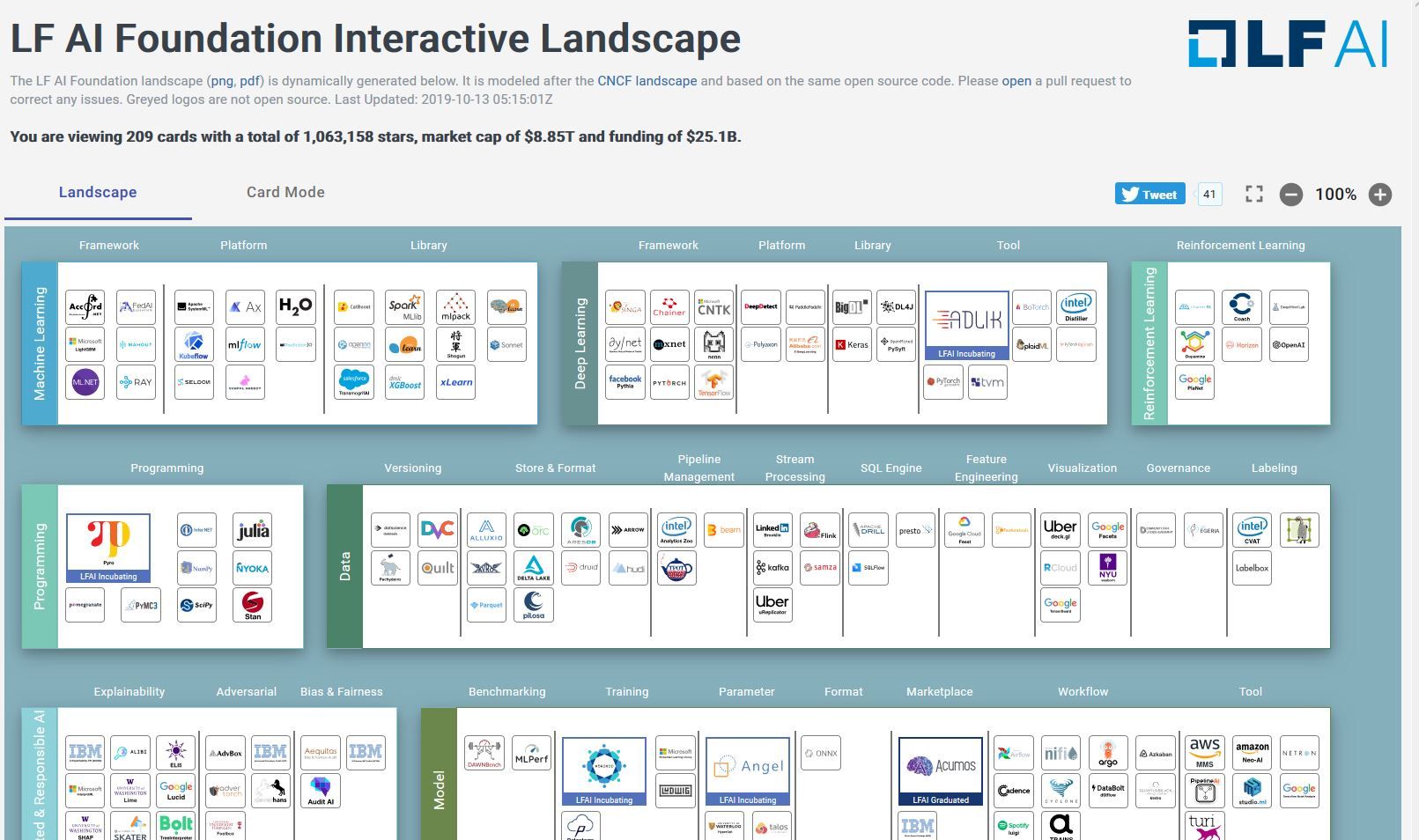The height and width of the screenshot is (840, 1419).
Task: Open the Horovod LFAI Incubating card
Action: [604, 772]
